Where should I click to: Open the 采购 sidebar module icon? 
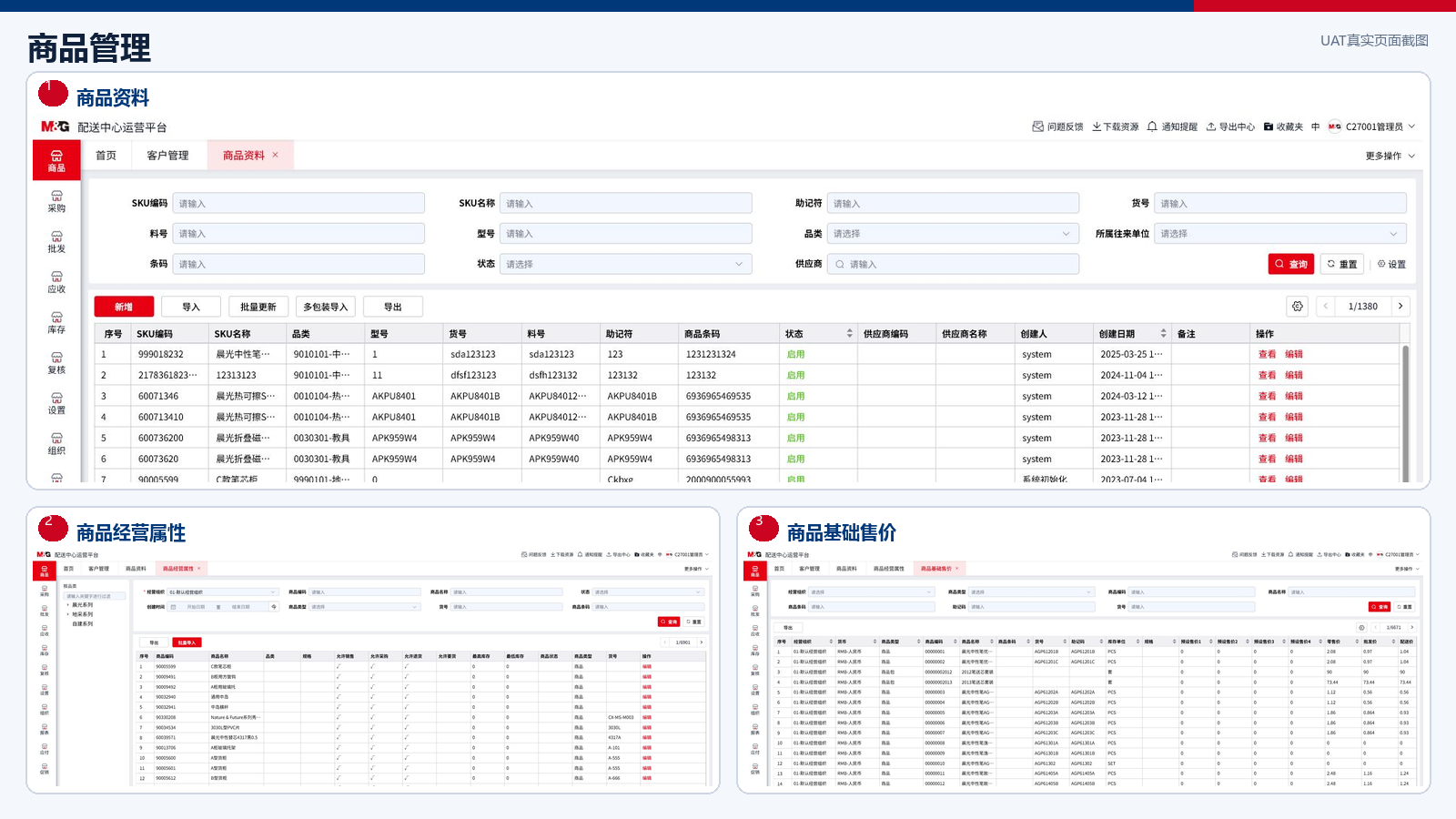[56, 196]
